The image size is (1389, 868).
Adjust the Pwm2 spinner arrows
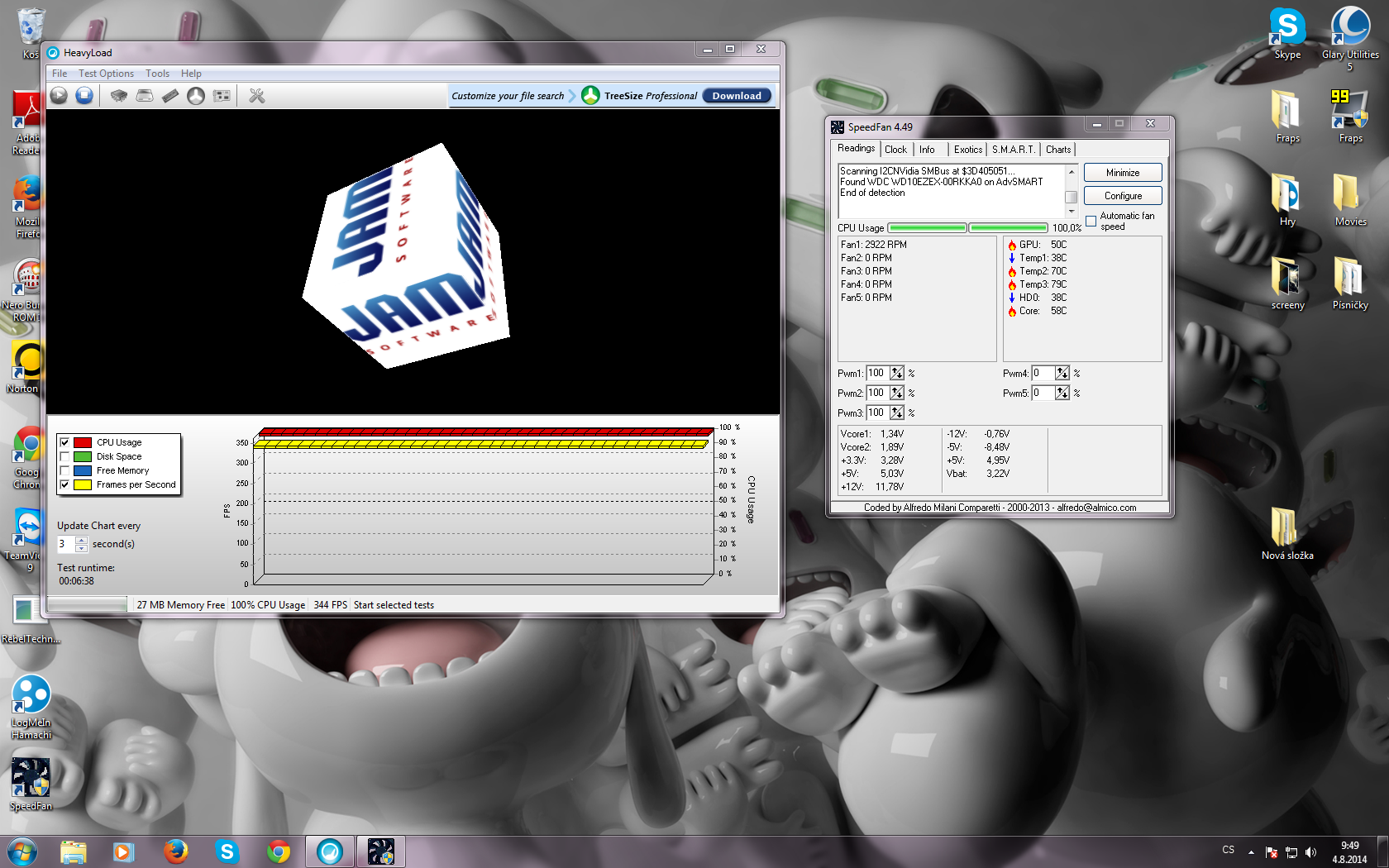pyautogui.click(x=897, y=393)
